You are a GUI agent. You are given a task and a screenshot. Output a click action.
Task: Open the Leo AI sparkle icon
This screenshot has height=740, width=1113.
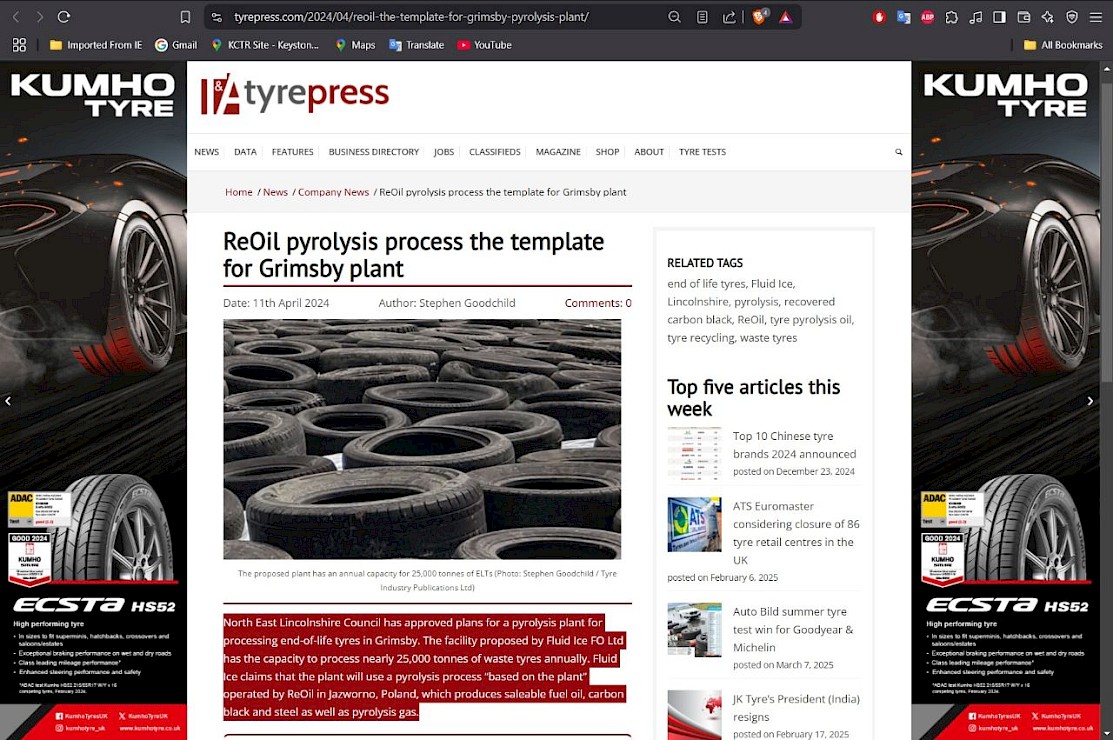coord(1048,17)
